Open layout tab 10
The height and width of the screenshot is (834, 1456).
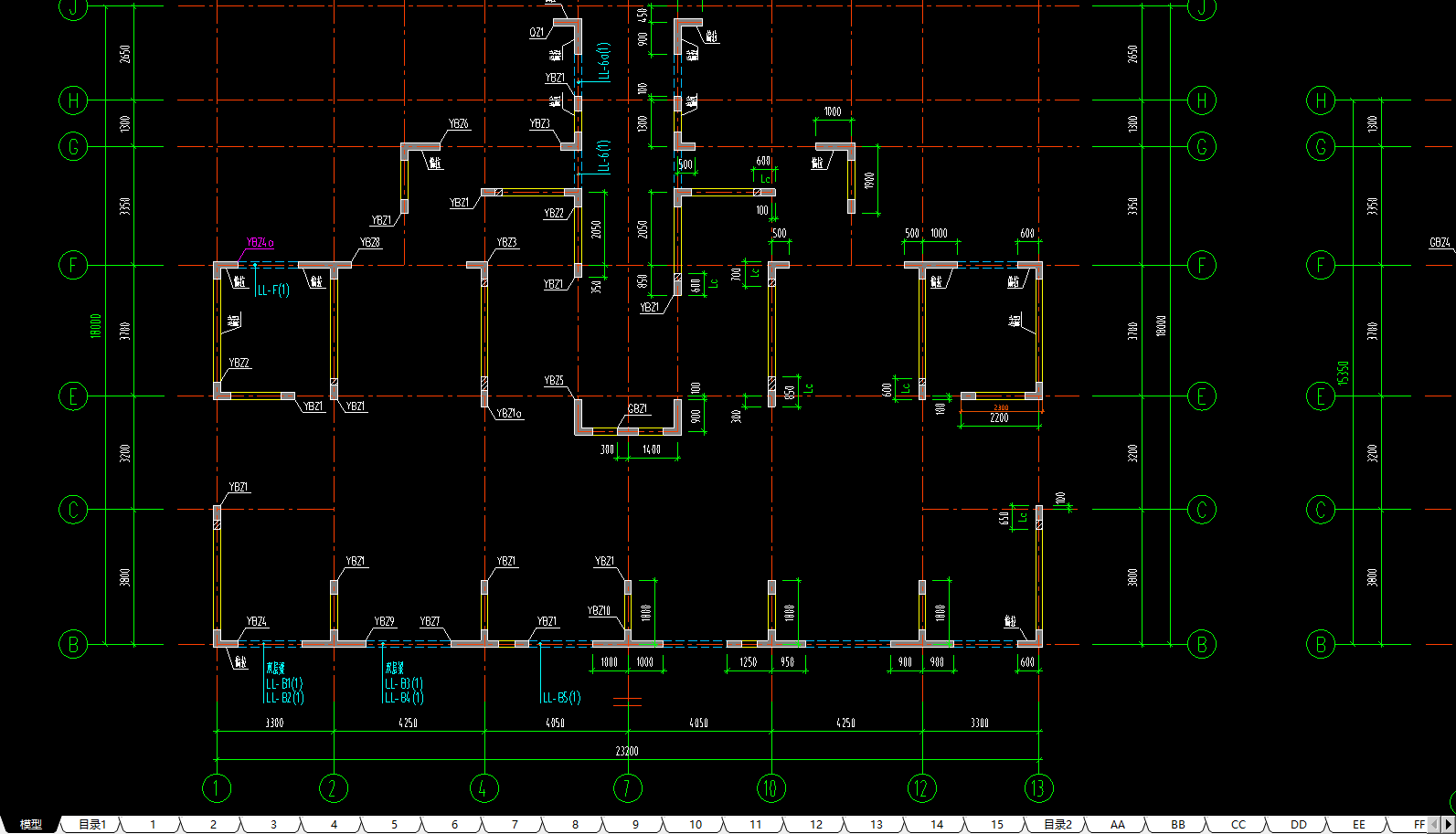click(696, 825)
